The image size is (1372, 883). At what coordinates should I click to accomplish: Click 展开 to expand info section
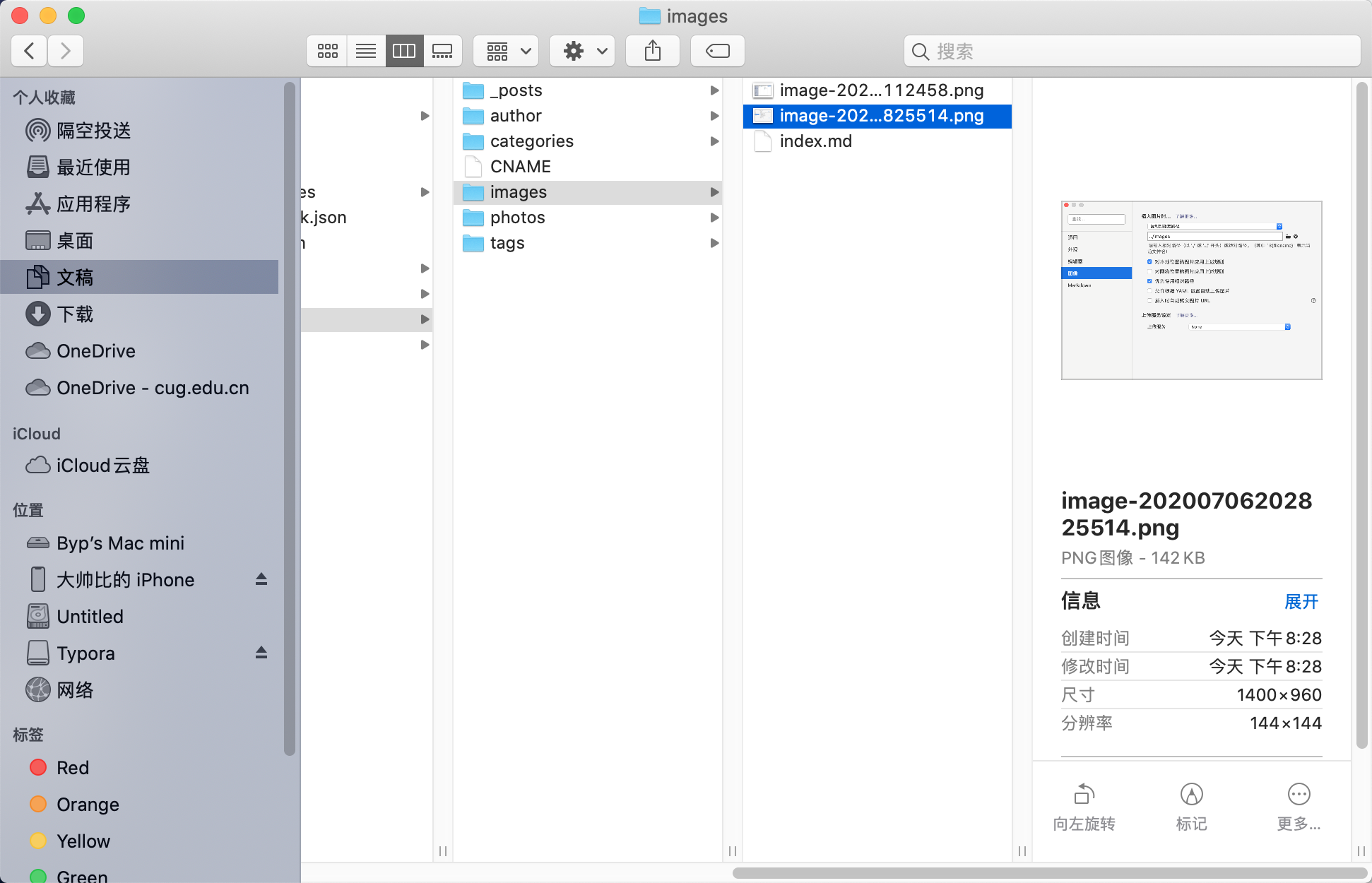1301,602
